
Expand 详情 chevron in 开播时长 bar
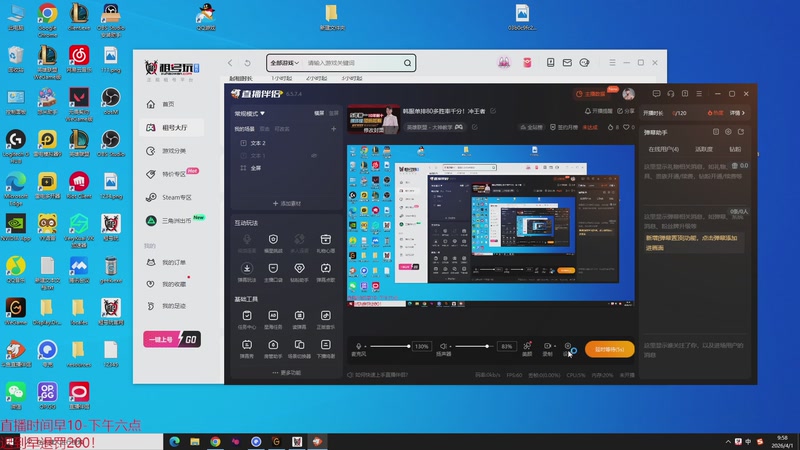(x=737, y=113)
